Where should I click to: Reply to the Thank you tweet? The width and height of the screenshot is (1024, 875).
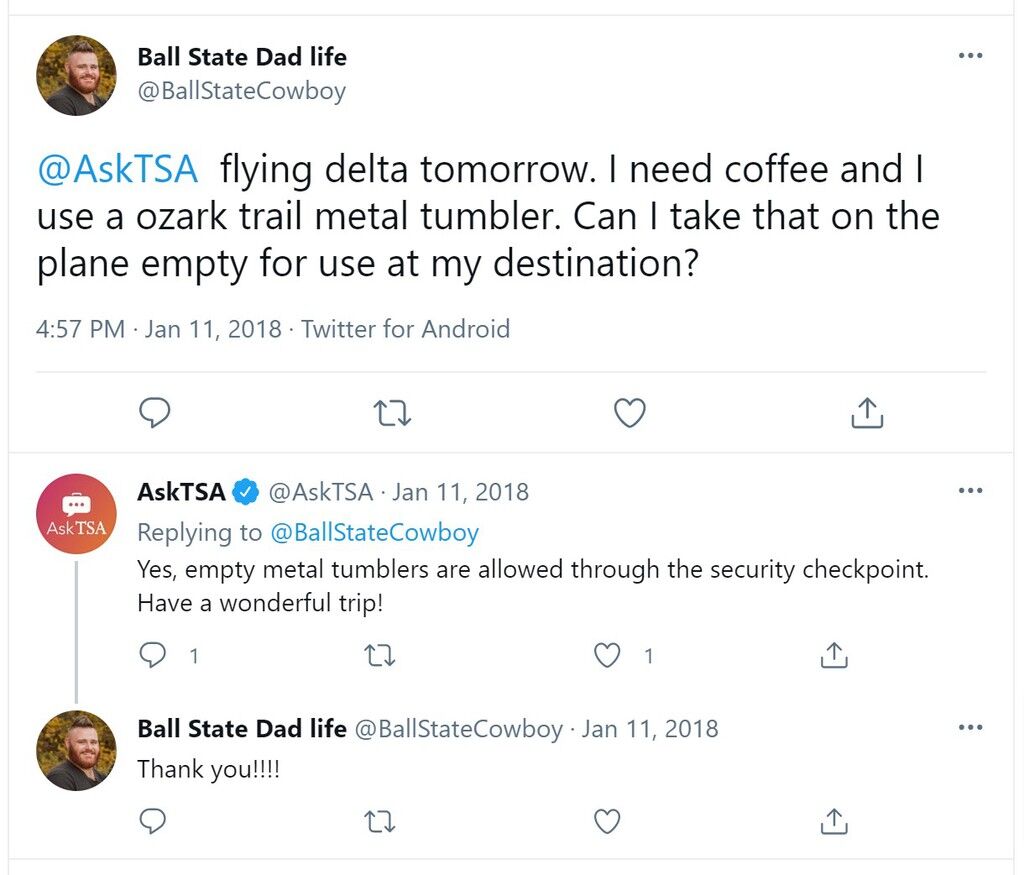153,821
